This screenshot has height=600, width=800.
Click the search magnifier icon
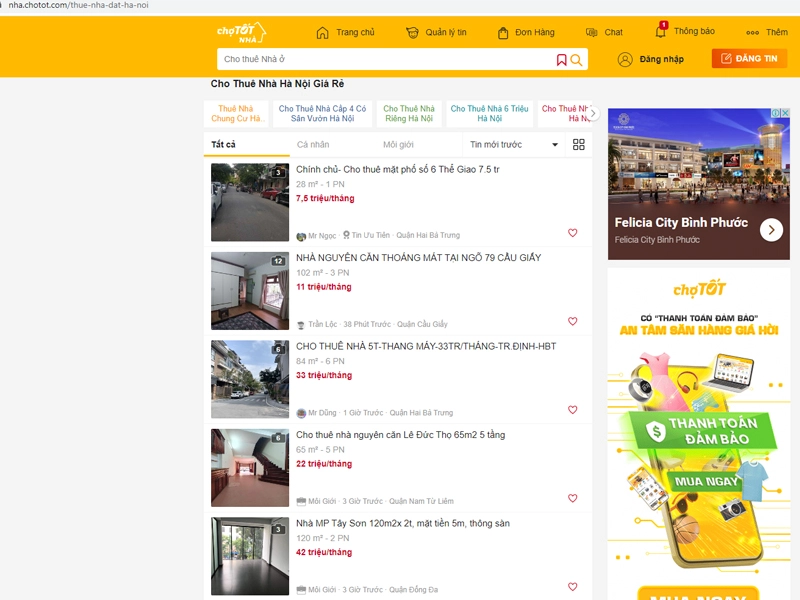tap(576, 60)
